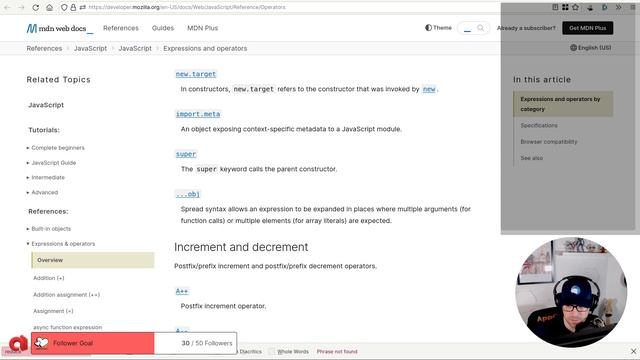Click Expressions and operators breadcrumb
This screenshot has height=360, width=640.
[x=205, y=48]
